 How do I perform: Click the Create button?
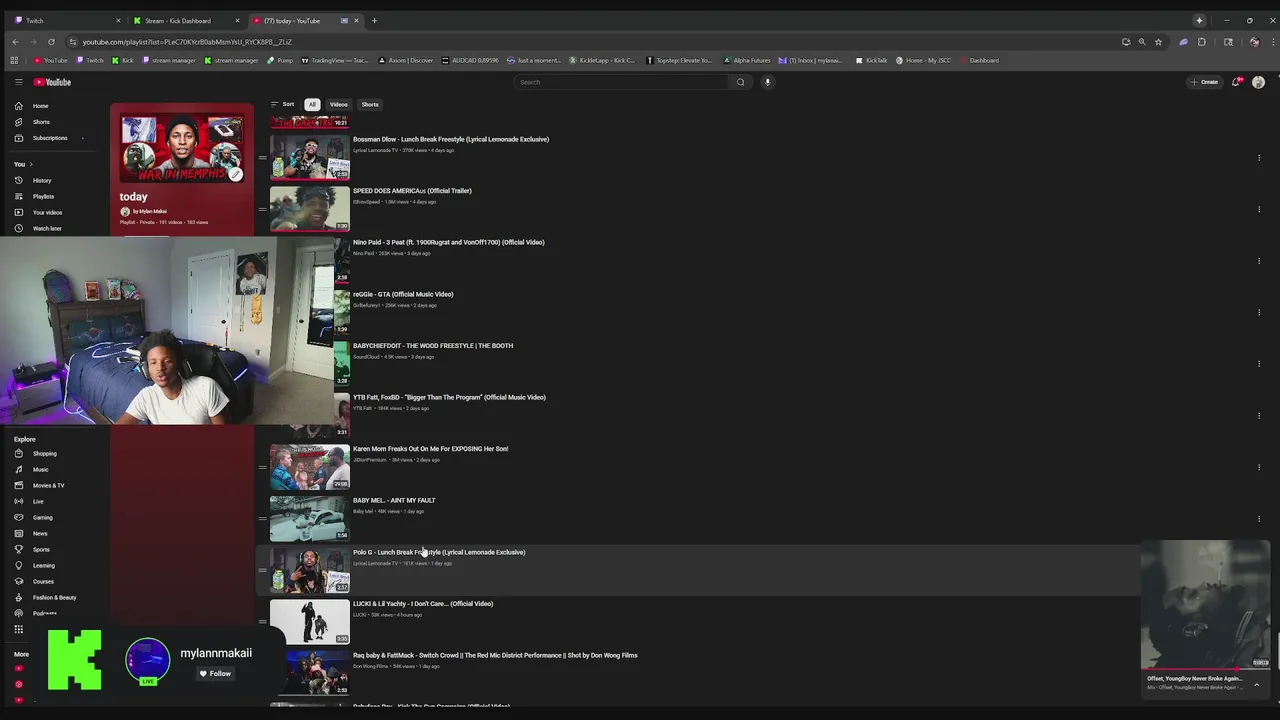[x=1204, y=82]
